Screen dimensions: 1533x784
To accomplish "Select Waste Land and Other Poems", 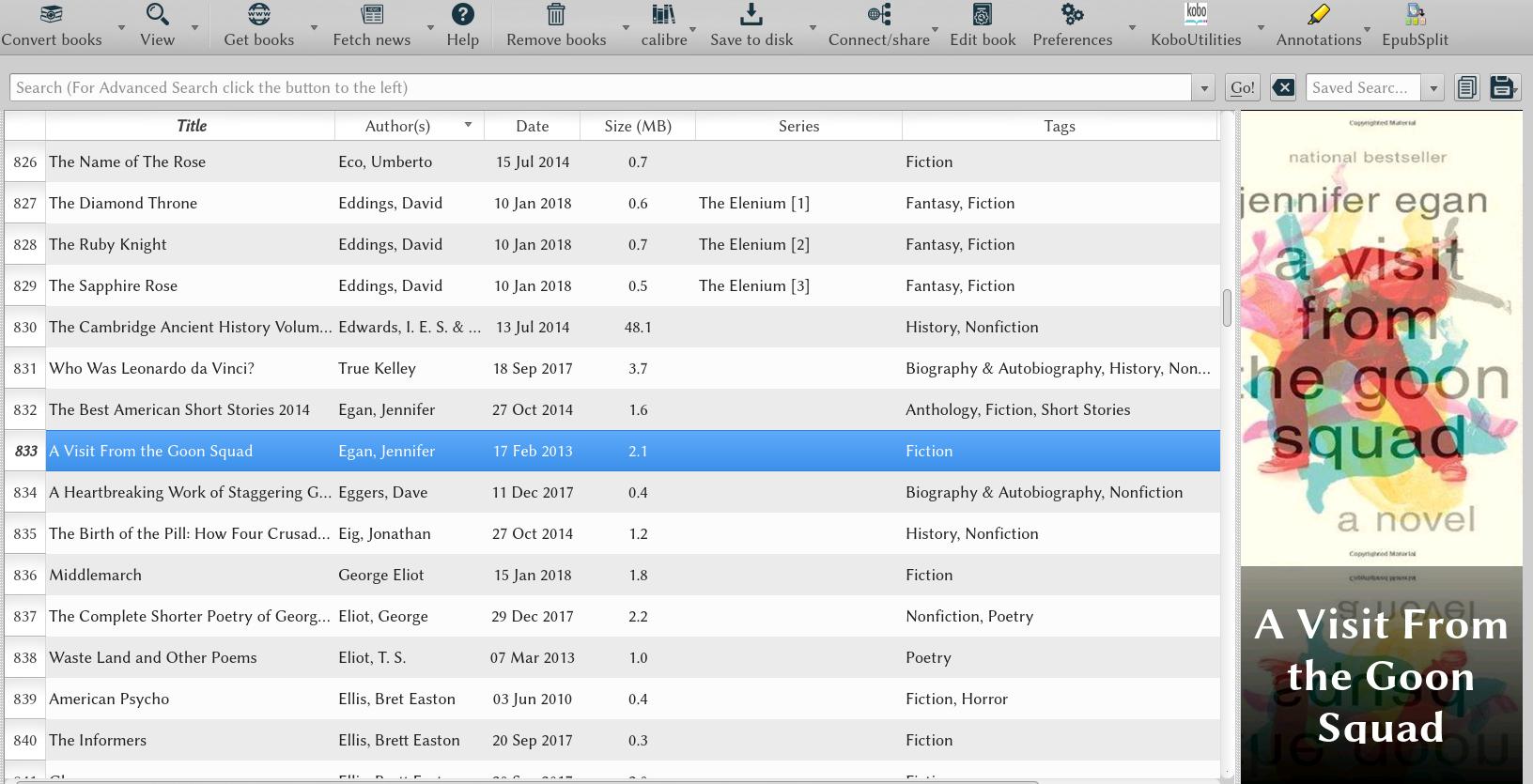I will (153, 657).
